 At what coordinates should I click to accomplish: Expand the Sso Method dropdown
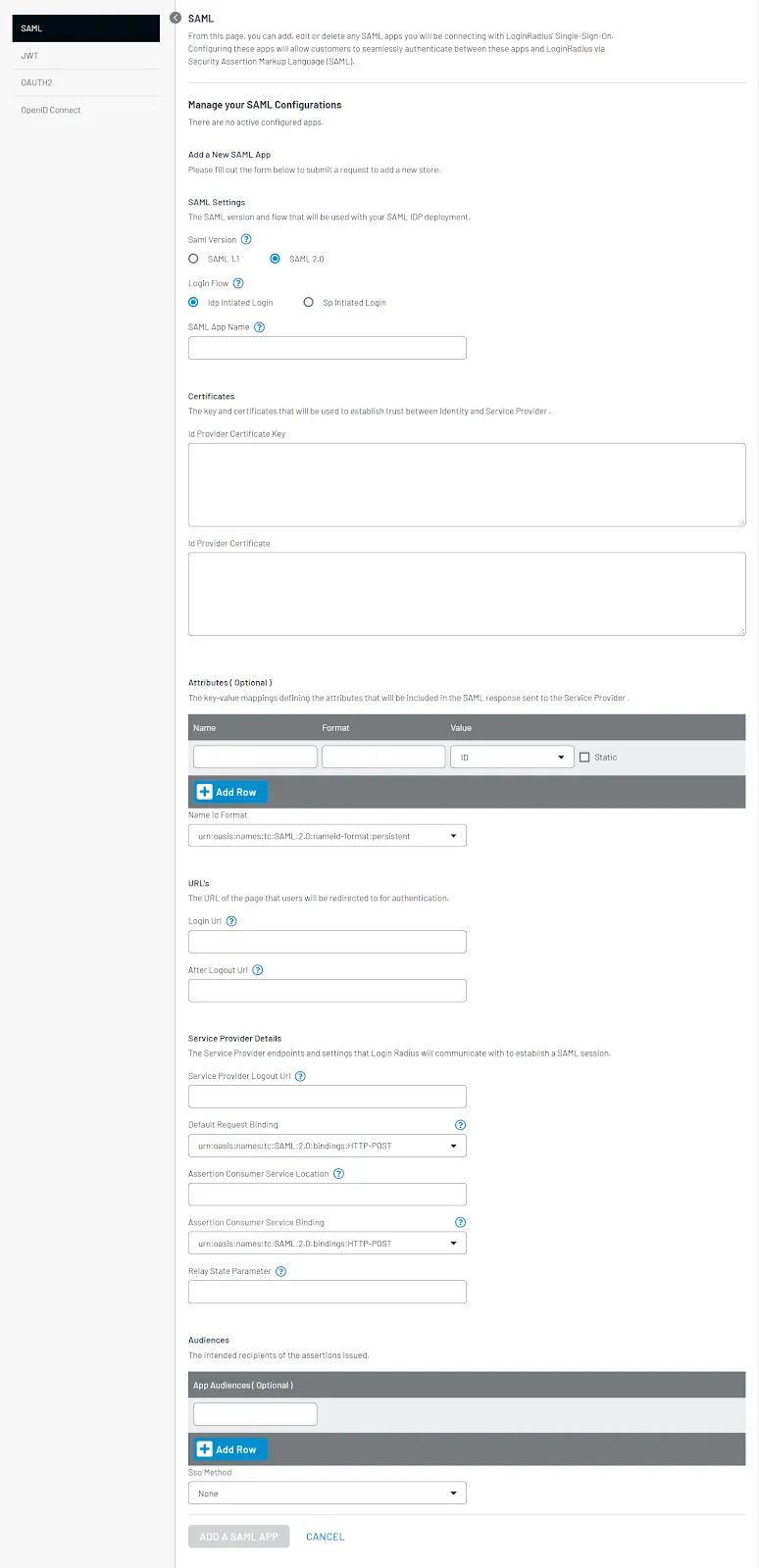(327, 1494)
